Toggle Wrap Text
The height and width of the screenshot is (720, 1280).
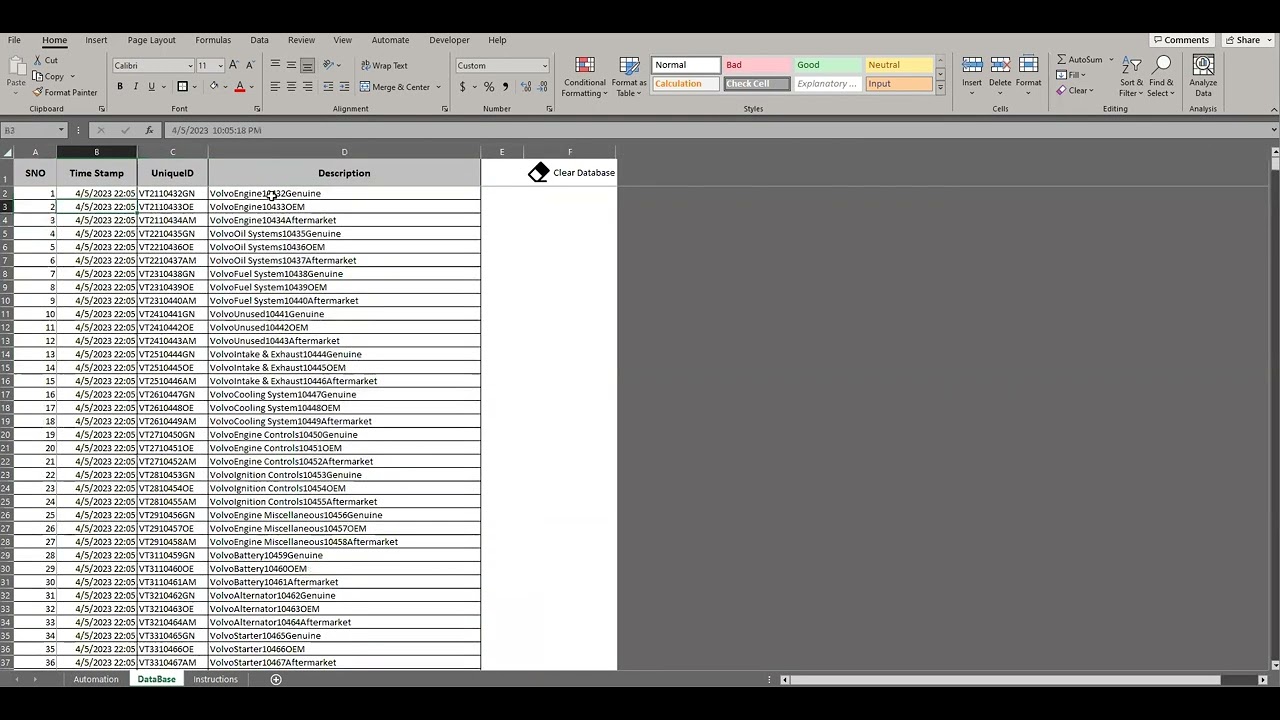(383, 65)
